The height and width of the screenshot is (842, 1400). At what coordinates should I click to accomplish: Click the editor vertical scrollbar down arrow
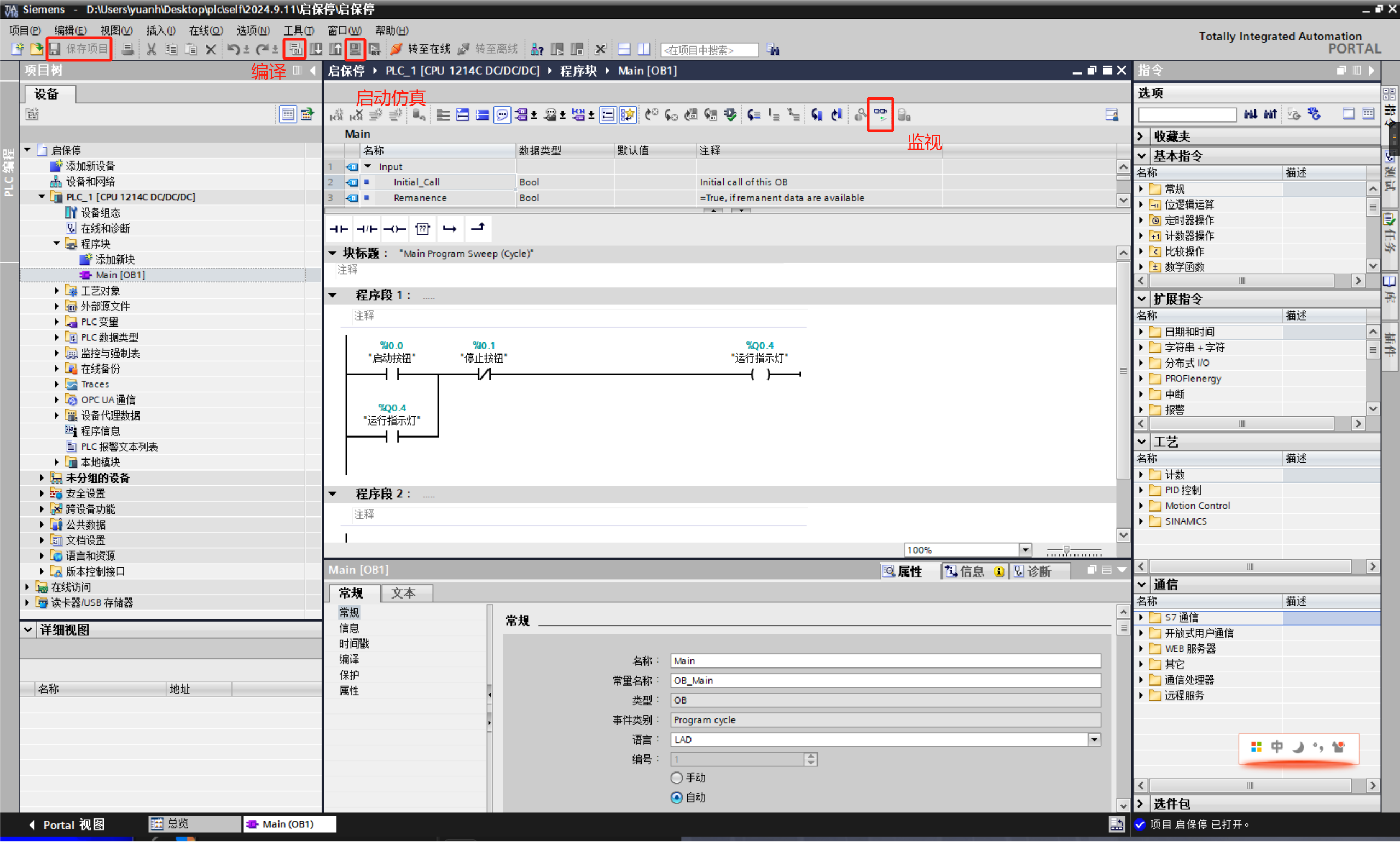(x=1123, y=535)
